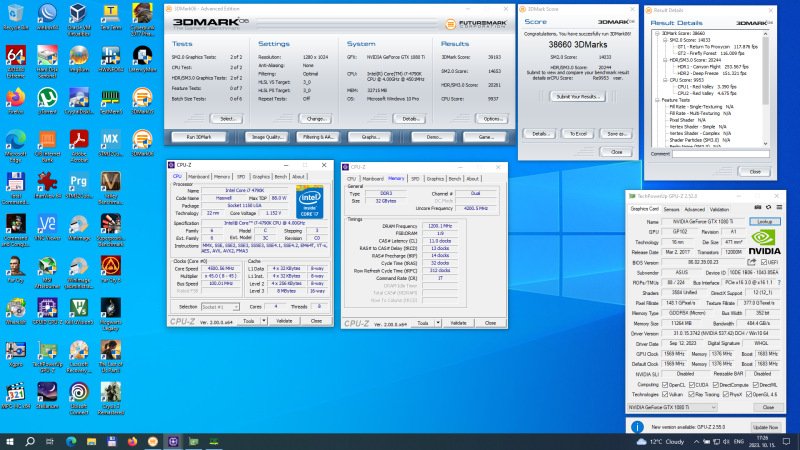
Task: Open the Tera Term desktop shortcut
Action: (110, 17)
